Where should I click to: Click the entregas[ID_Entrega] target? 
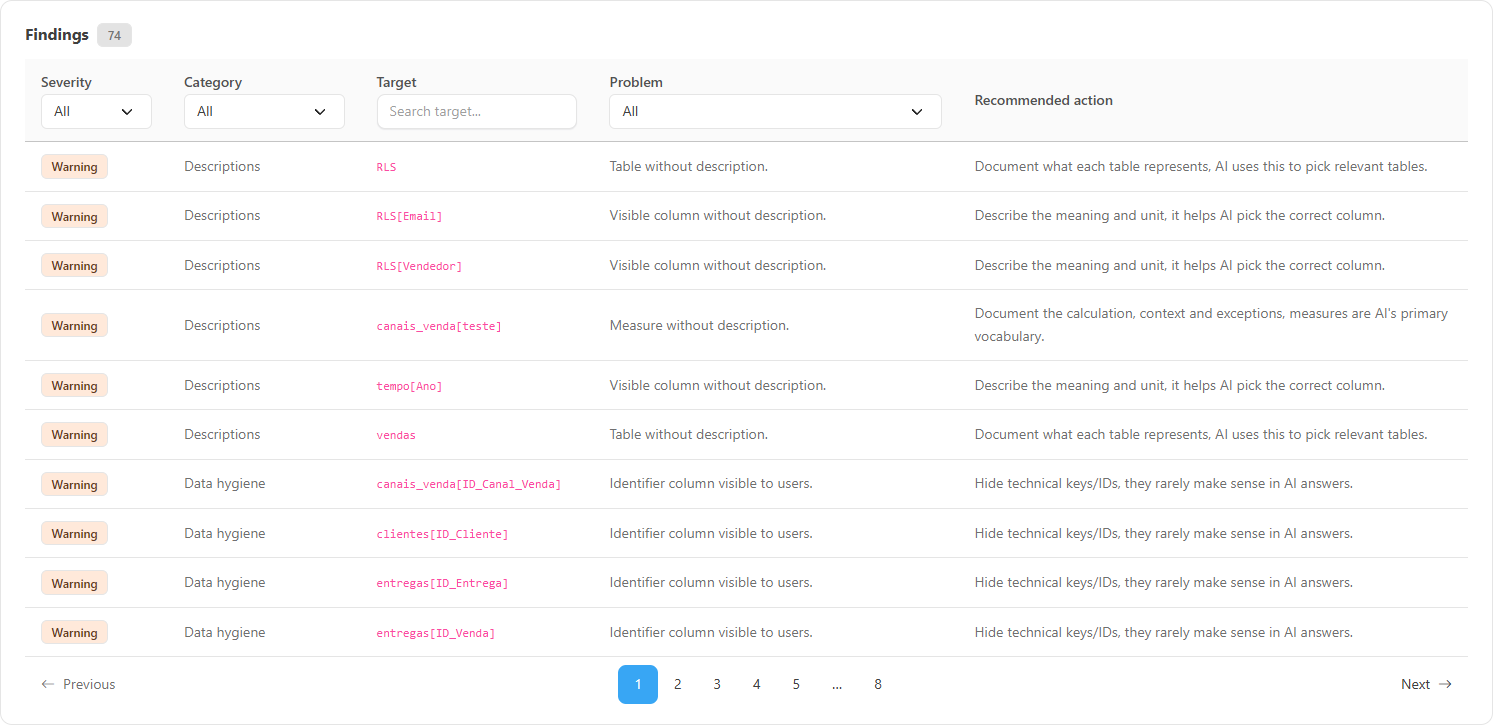pos(442,583)
